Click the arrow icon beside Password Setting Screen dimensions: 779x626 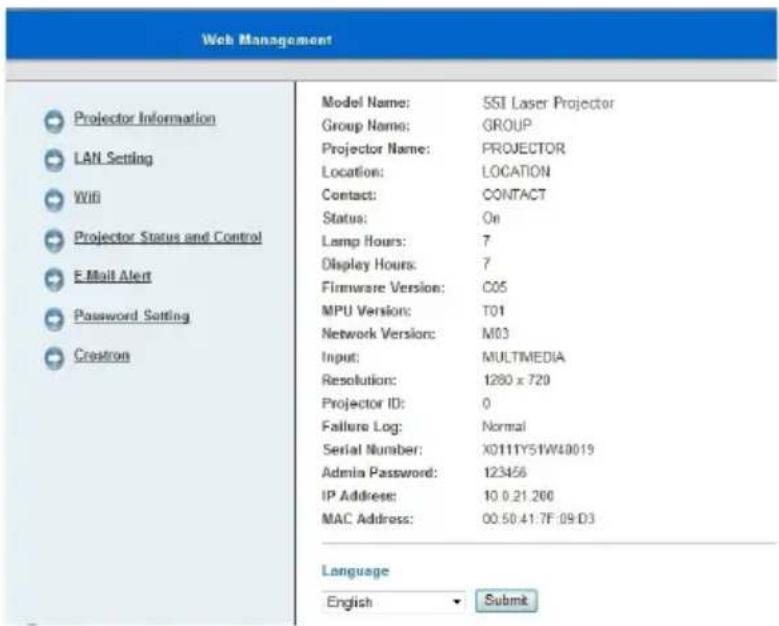54,319
